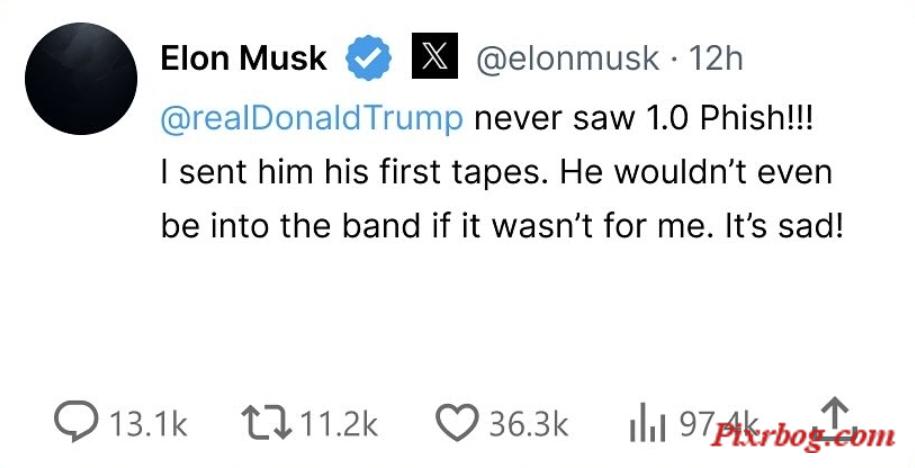This screenshot has width=915, height=468.
Task: Open the 12h timestamp of the tweet
Action: 715,58
